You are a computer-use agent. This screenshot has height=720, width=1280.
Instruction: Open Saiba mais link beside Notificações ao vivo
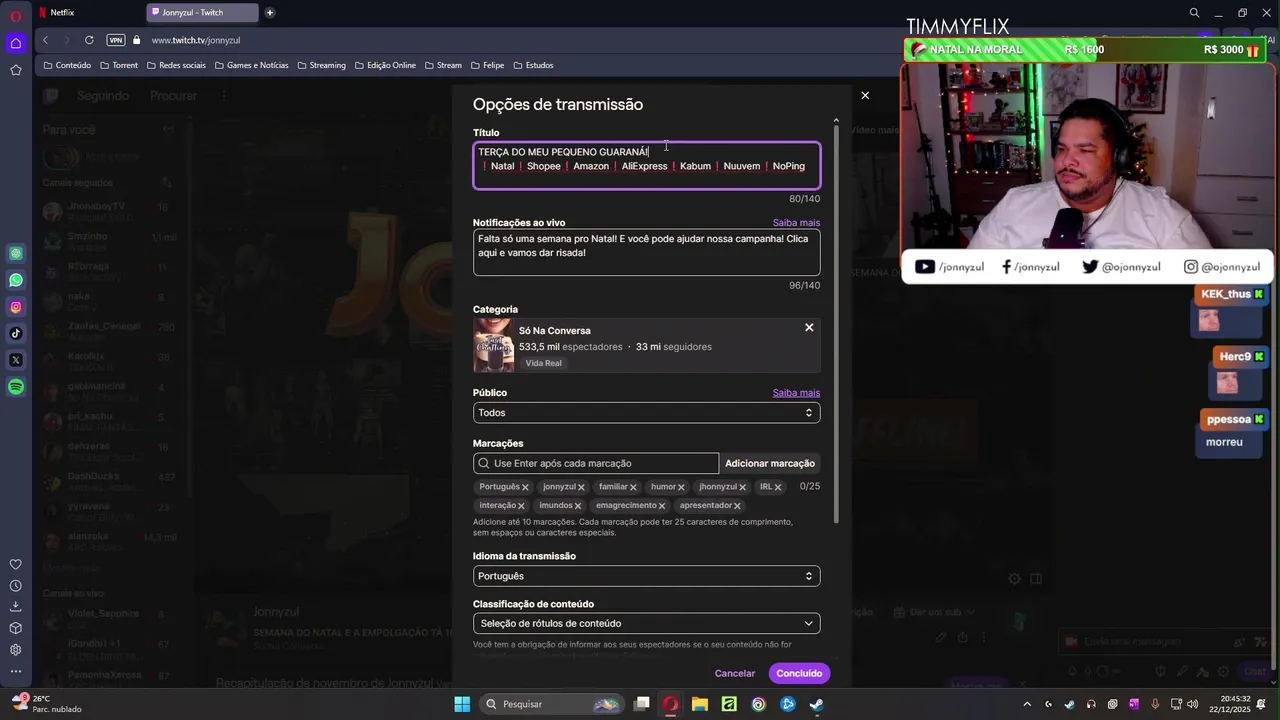796,223
